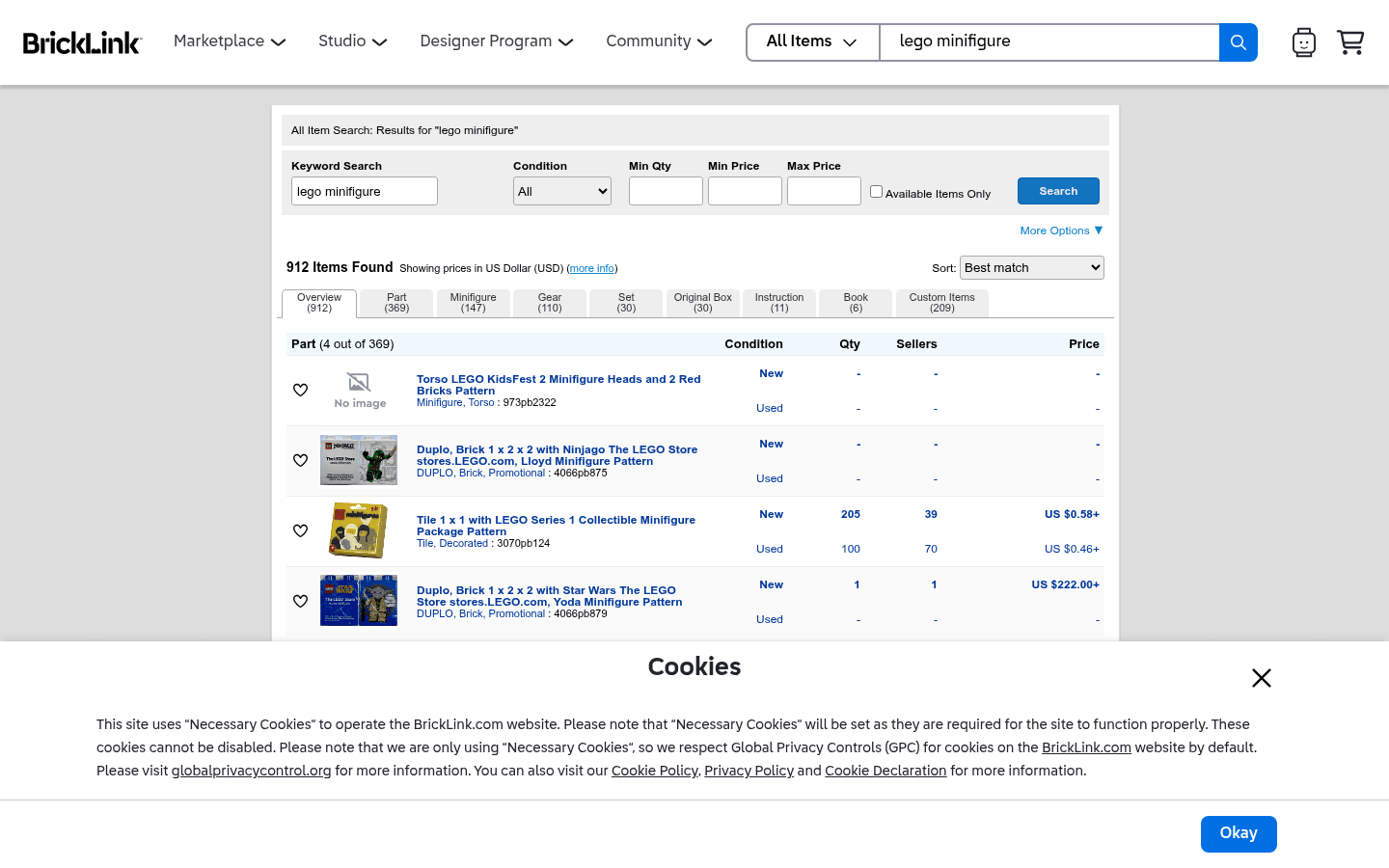
Task: Click the Keyword Search input field
Action: (x=365, y=191)
